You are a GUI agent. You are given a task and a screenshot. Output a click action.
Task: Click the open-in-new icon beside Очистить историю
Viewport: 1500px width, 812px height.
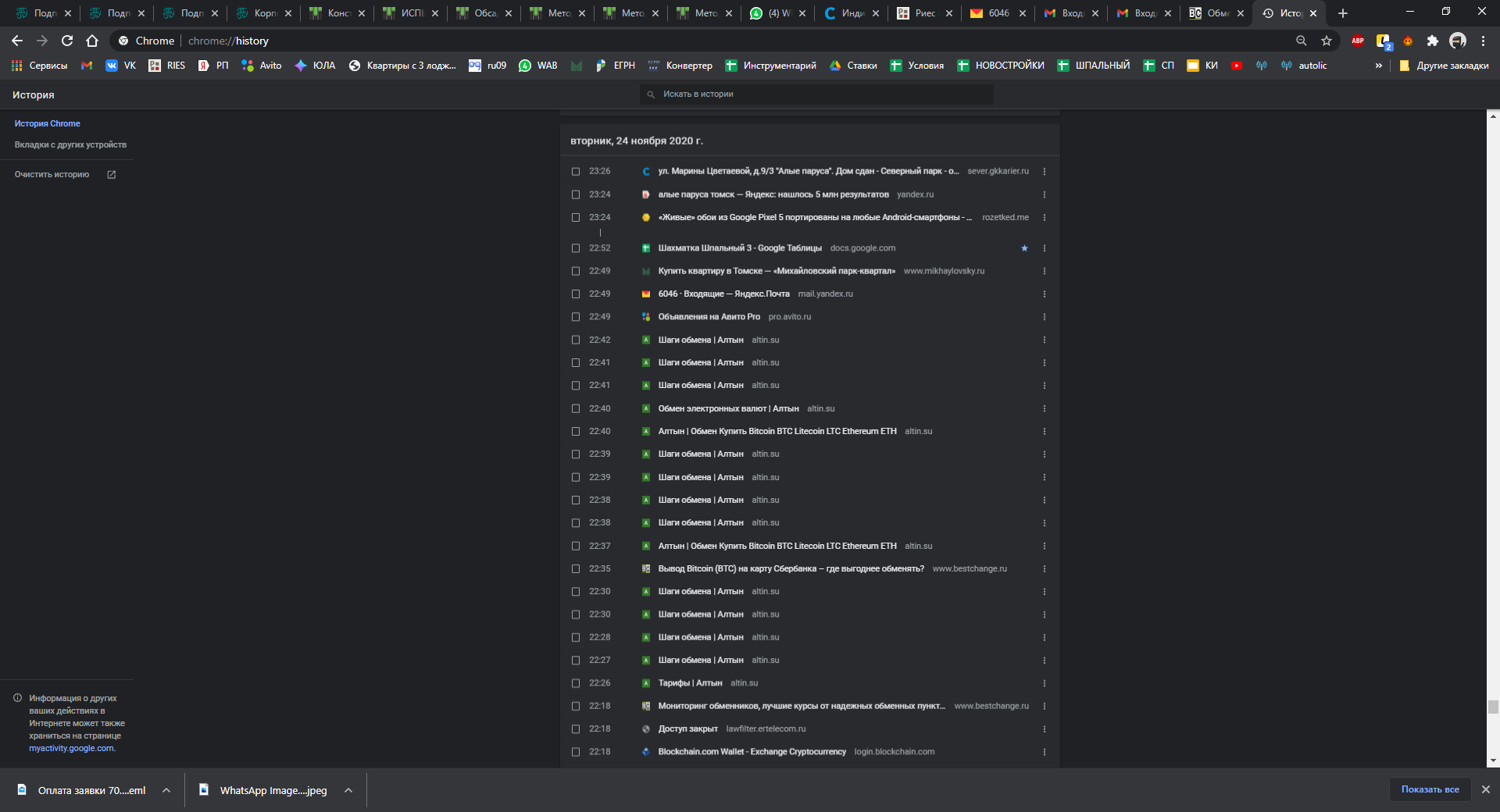pyautogui.click(x=112, y=175)
